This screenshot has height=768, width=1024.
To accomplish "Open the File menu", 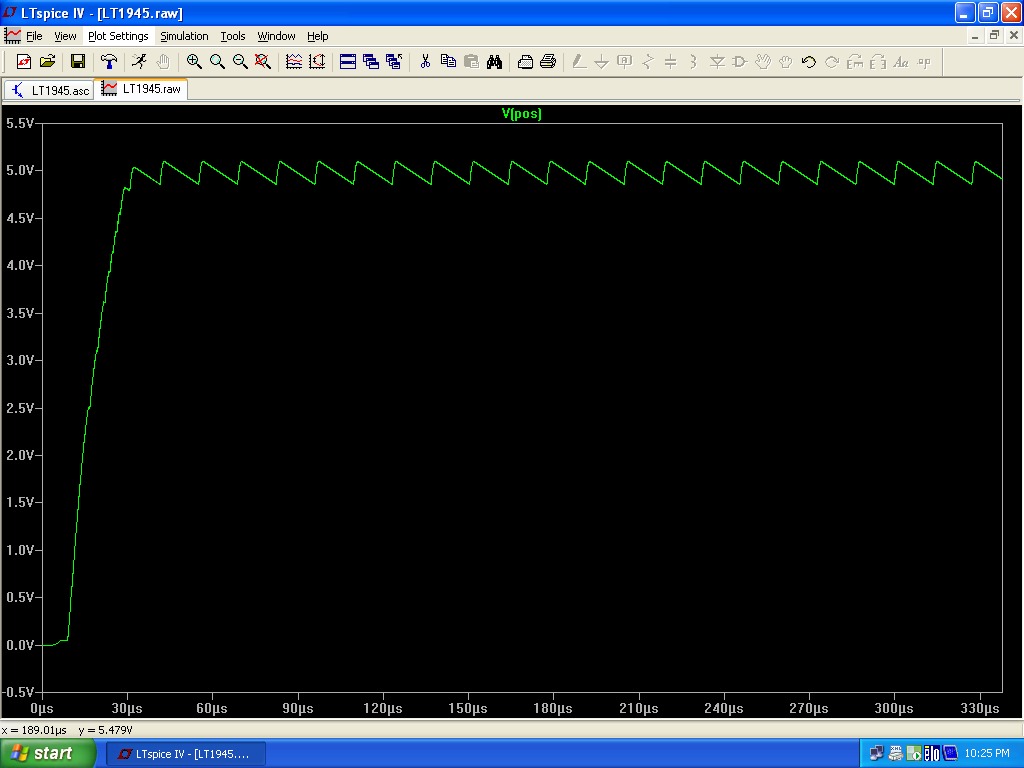I will click(34, 36).
